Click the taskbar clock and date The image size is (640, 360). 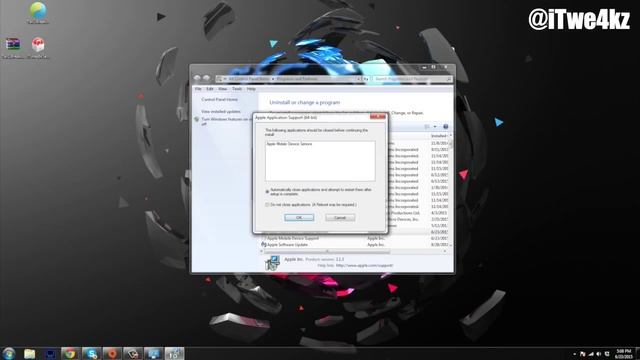click(x=624, y=354)
